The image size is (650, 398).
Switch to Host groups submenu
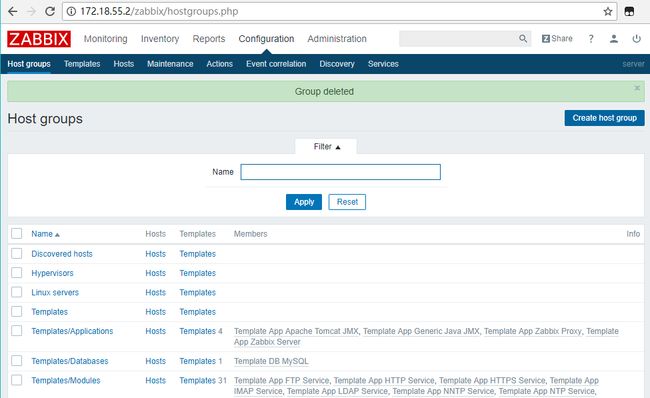click(x=29, y=64)
